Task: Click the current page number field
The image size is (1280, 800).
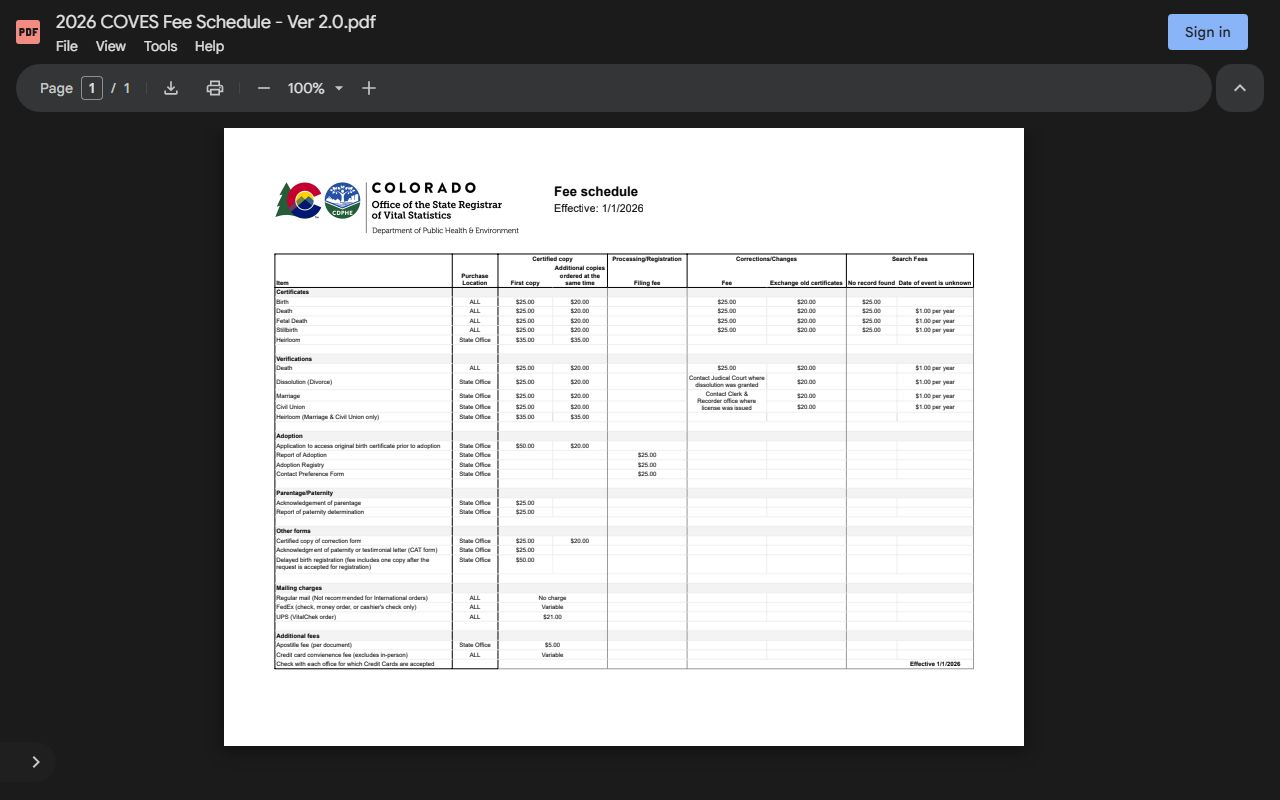Action: (x=92, y=88)
